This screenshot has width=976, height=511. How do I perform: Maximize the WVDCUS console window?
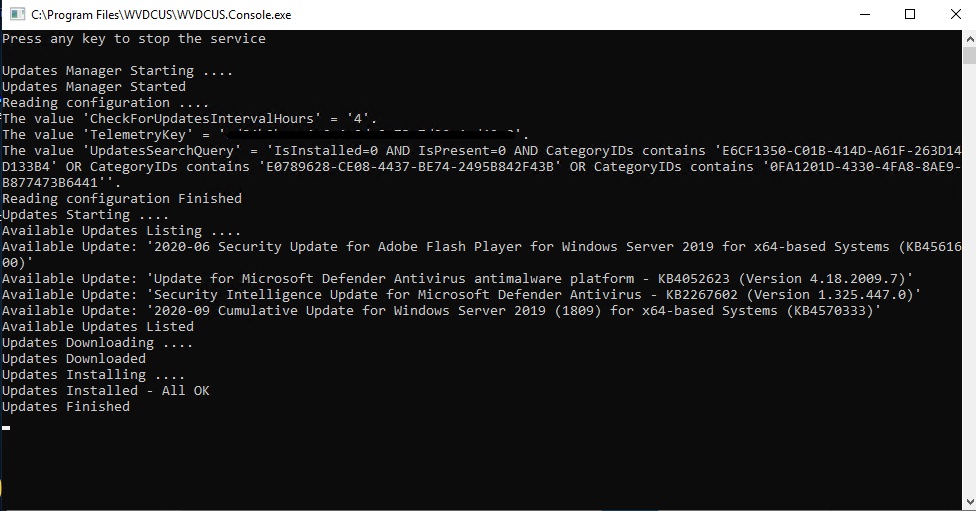pos(910,15)
